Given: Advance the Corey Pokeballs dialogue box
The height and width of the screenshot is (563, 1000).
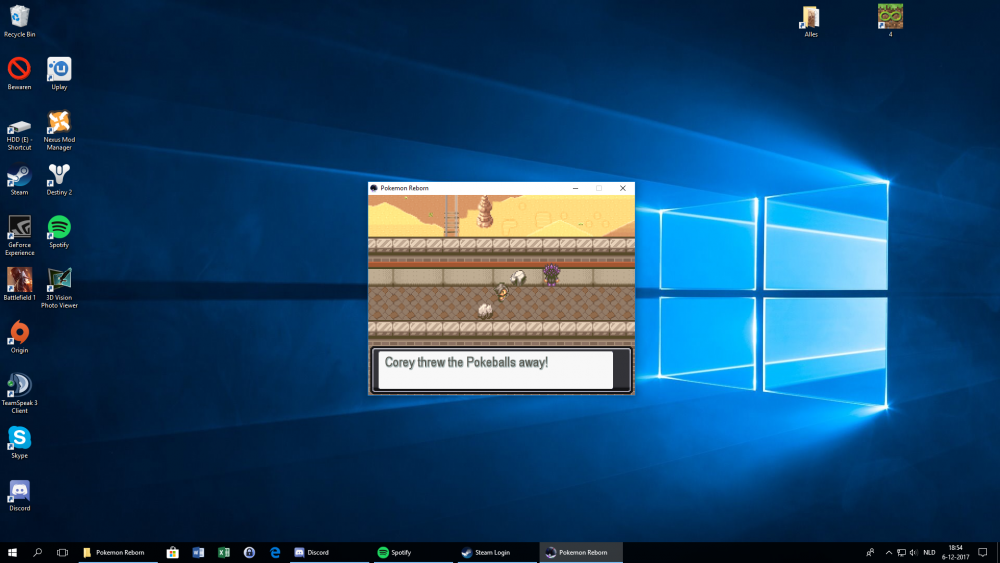Looking at the screenshot, I should 497,369.
